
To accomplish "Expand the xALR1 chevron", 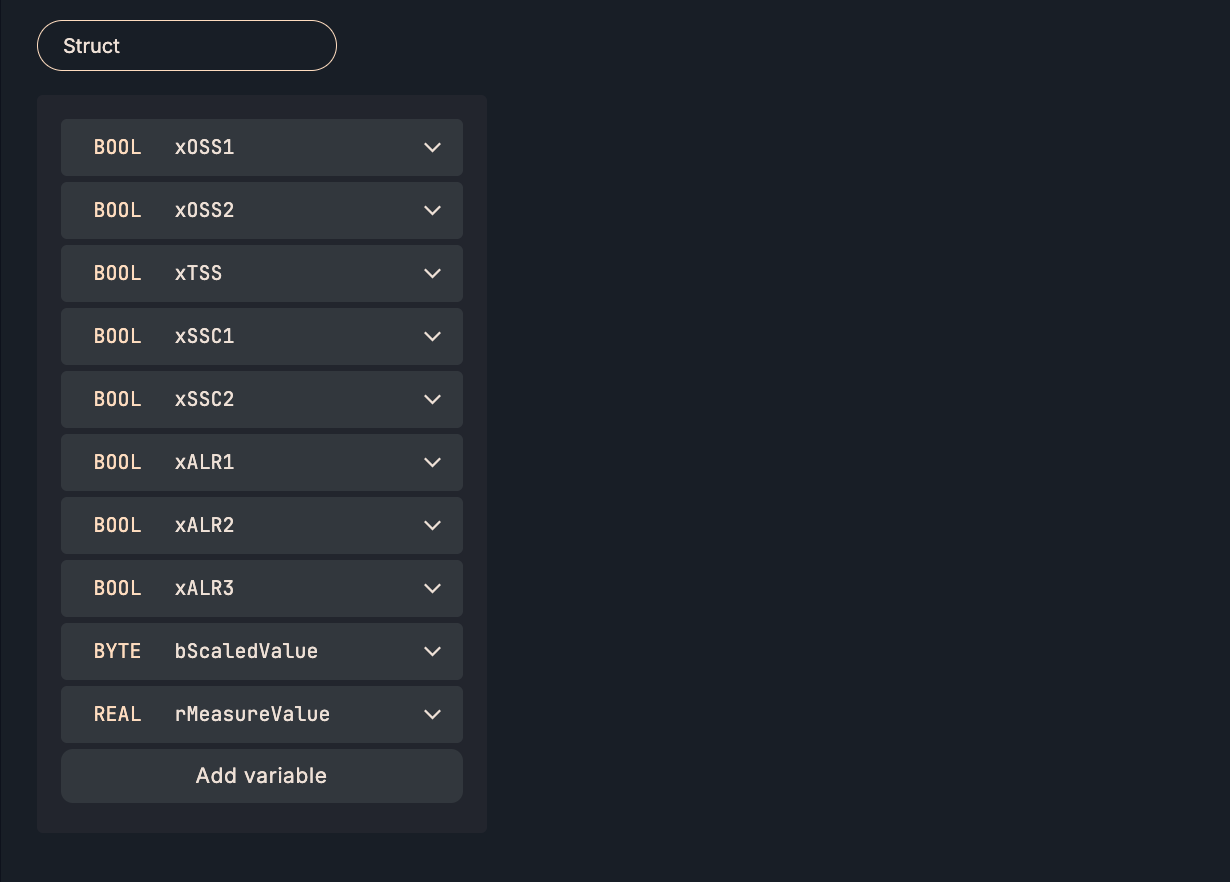I will pos(432,463).
